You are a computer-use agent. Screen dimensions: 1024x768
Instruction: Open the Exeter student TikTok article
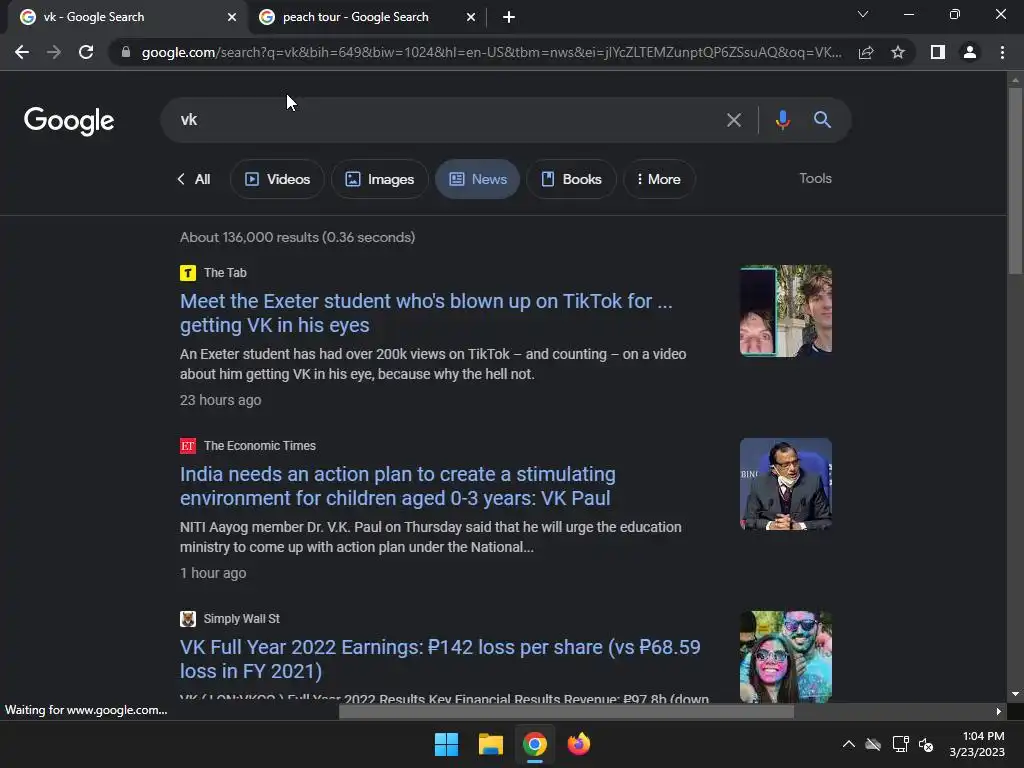pos(426,313)
